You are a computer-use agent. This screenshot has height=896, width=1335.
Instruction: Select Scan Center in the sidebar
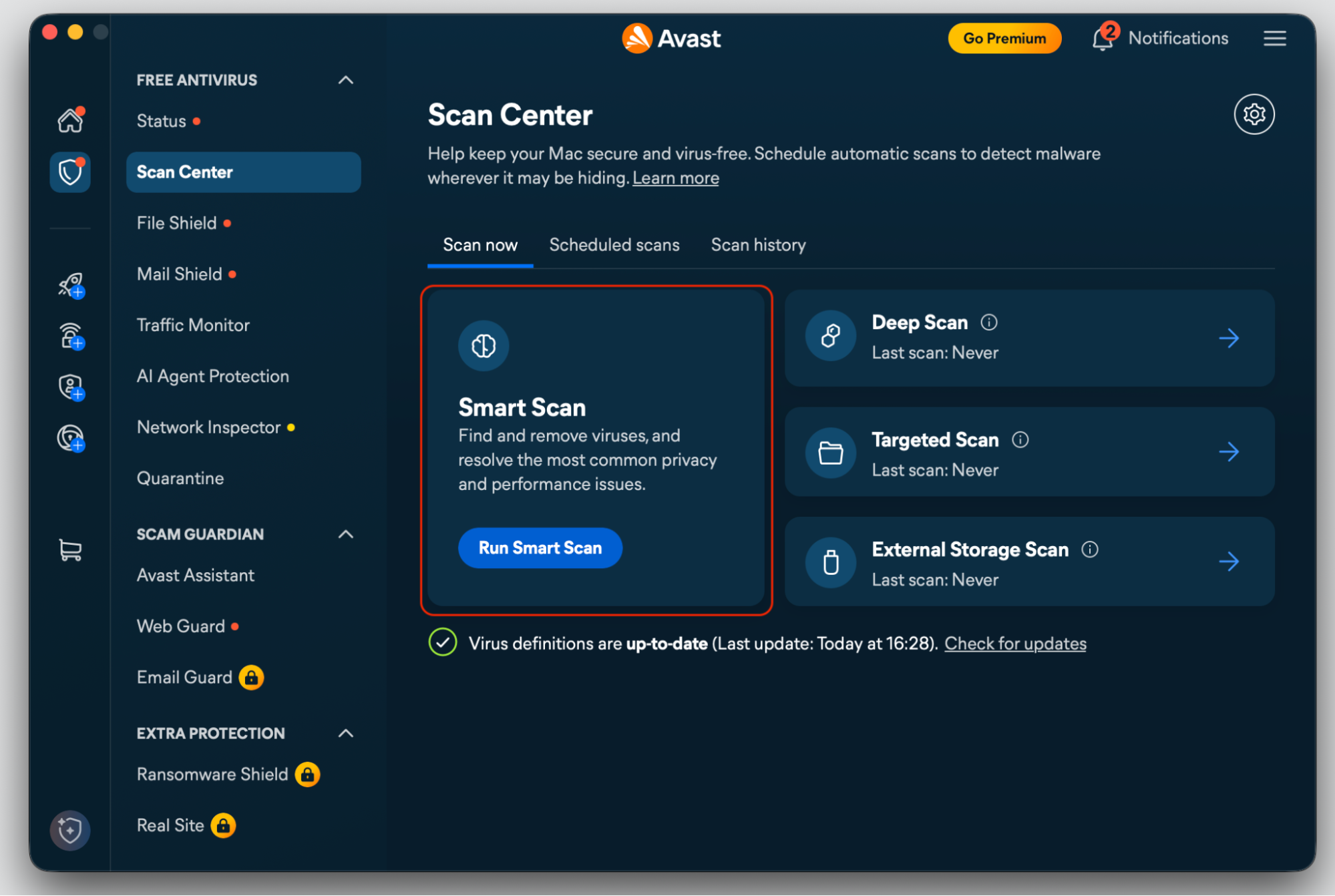(243, 172)
